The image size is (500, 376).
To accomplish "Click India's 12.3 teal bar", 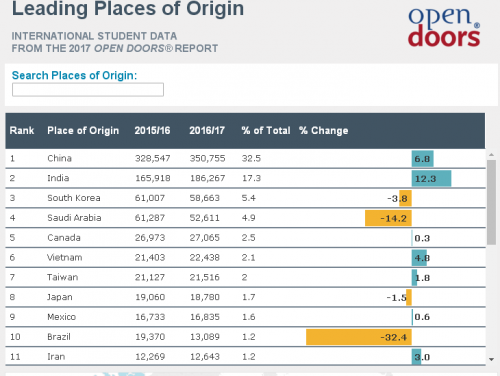I will coord(431,178).
